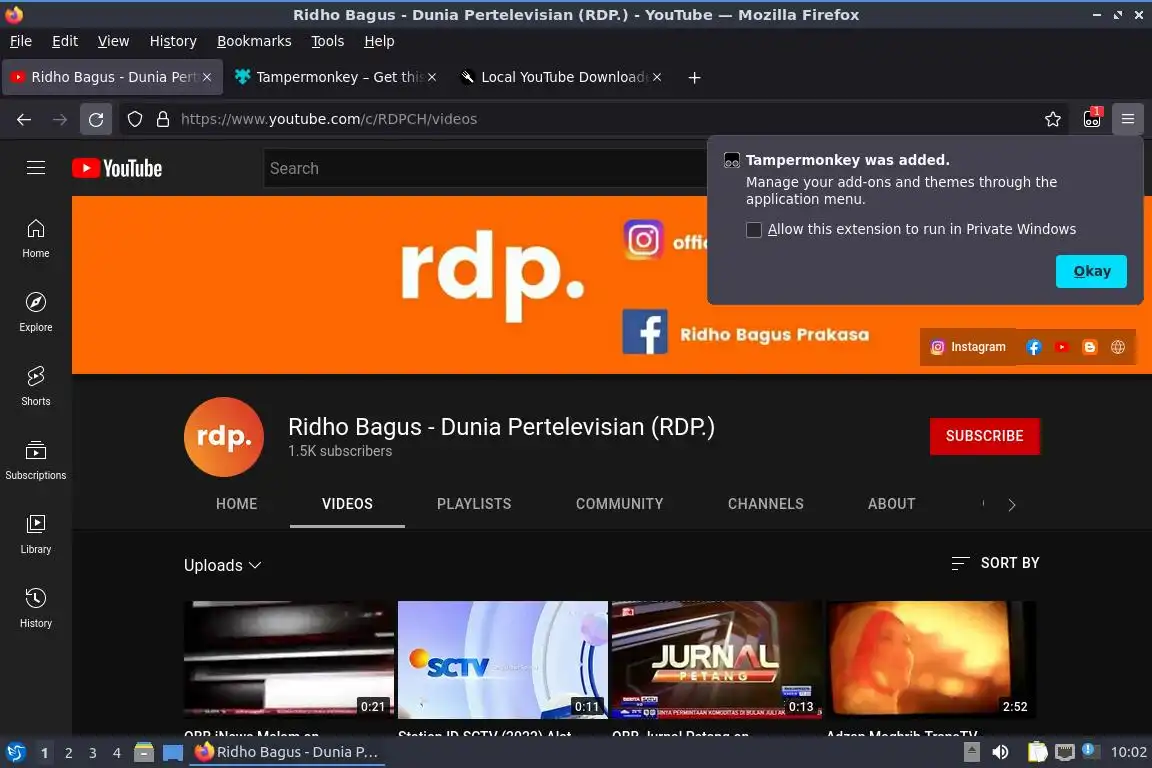
Task: Open the file manager in taskbar
Action: (x=144, y=752)
